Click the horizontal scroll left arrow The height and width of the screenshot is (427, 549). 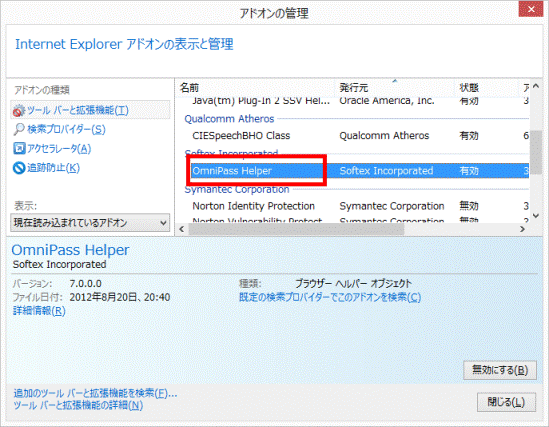tap(181, 229)
